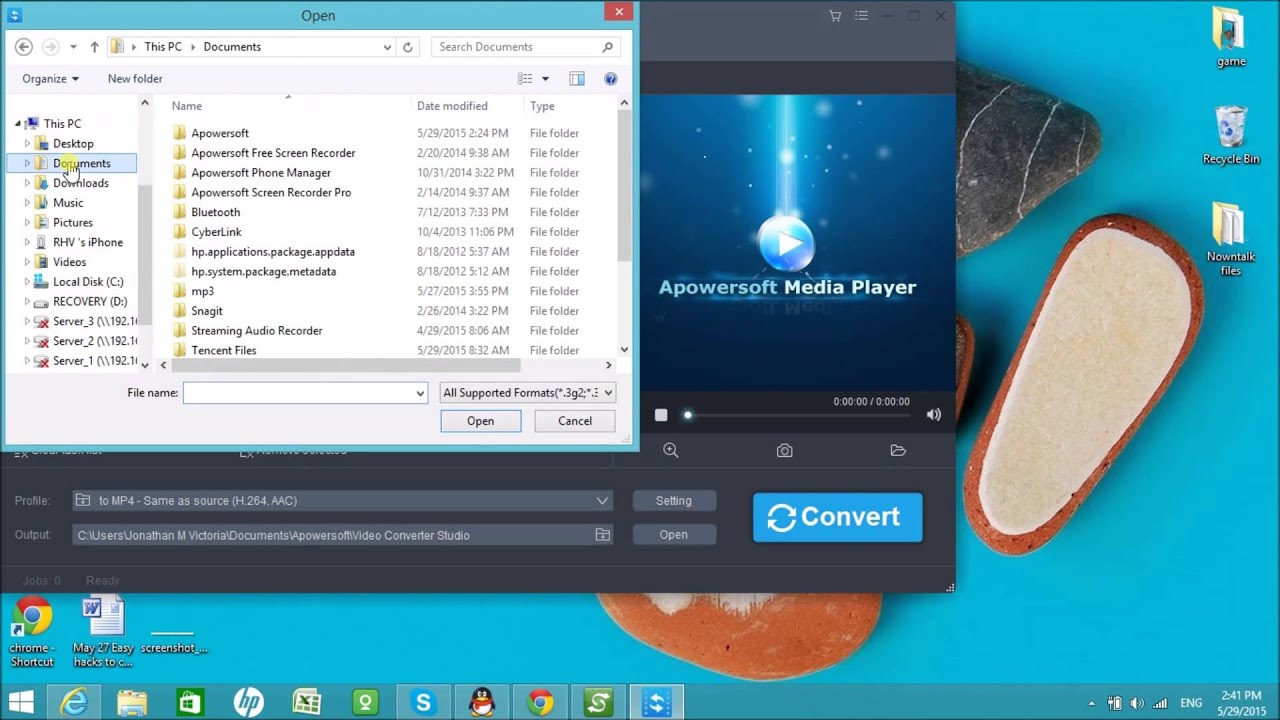1280x720 pixels.
Task: Toggle the preview pane icon
Action: (577, 79)
